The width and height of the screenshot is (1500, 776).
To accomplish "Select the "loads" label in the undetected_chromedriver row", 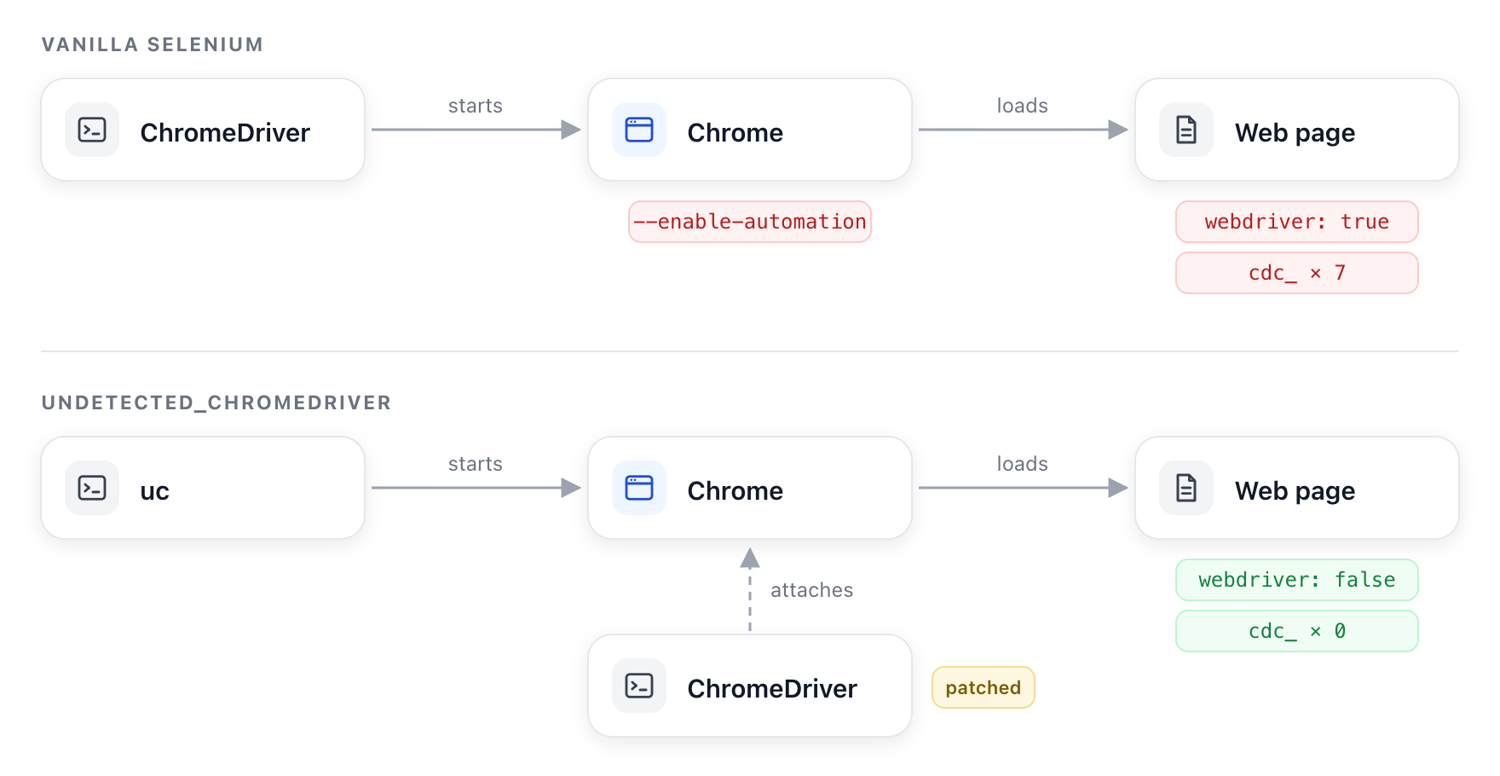I will tap(1022, 464).
